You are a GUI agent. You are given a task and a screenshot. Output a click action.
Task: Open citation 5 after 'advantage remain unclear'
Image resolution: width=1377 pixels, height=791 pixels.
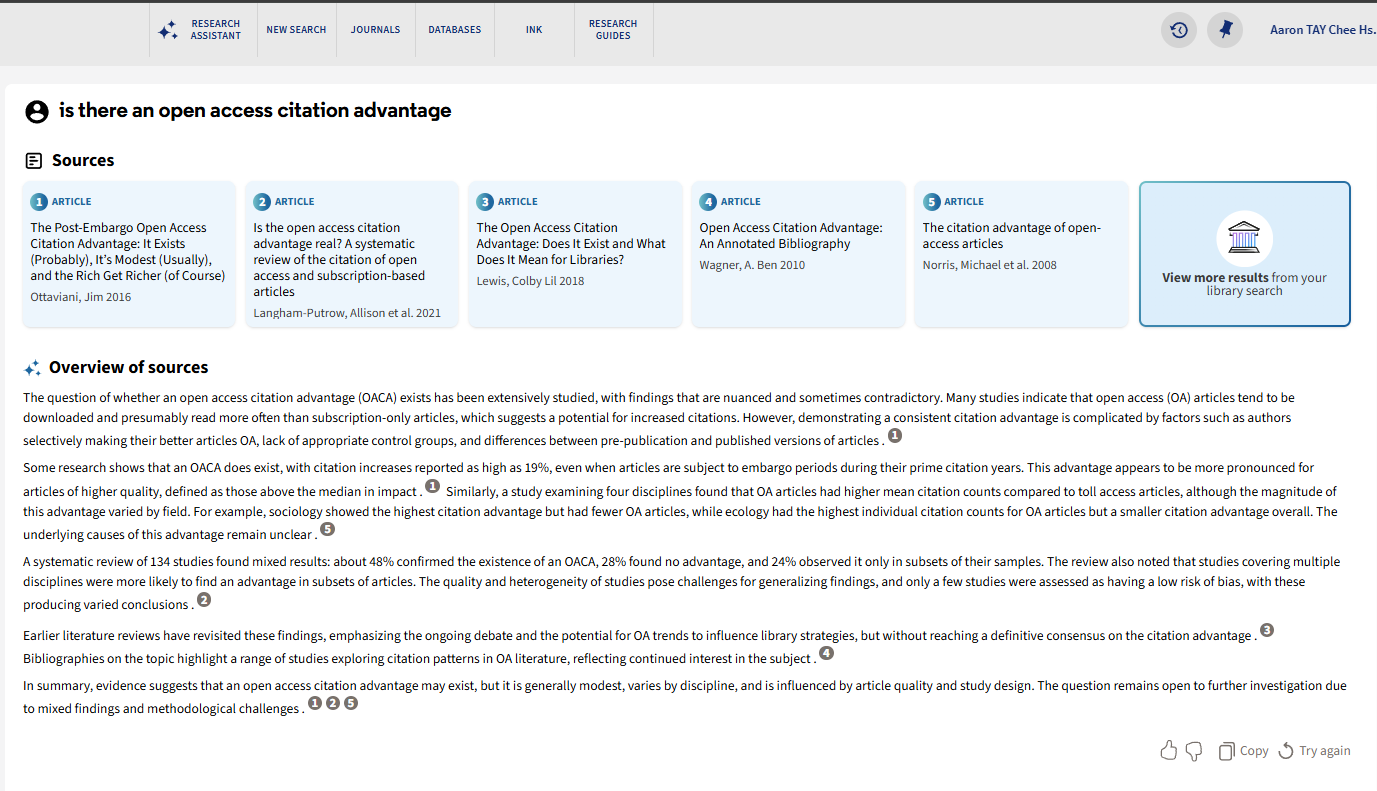click(327, 529)
